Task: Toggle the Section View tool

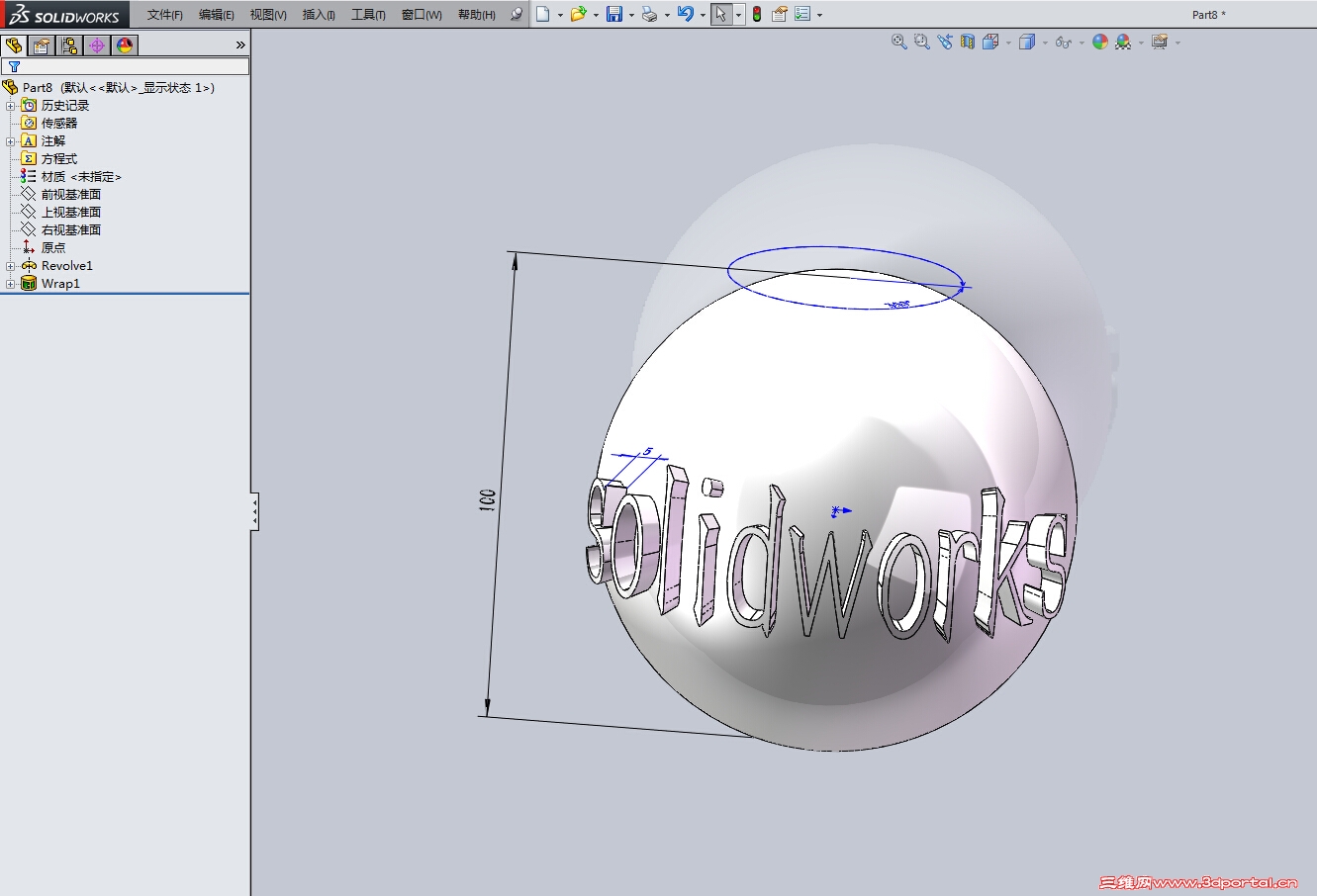Action: pos(968,42)
